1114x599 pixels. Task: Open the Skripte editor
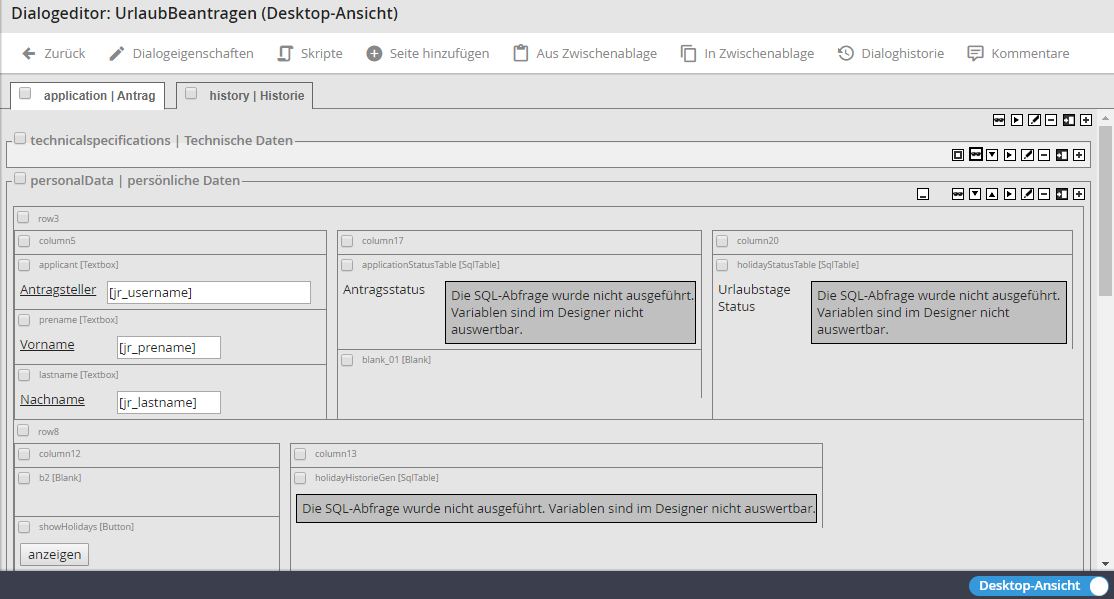310,53
